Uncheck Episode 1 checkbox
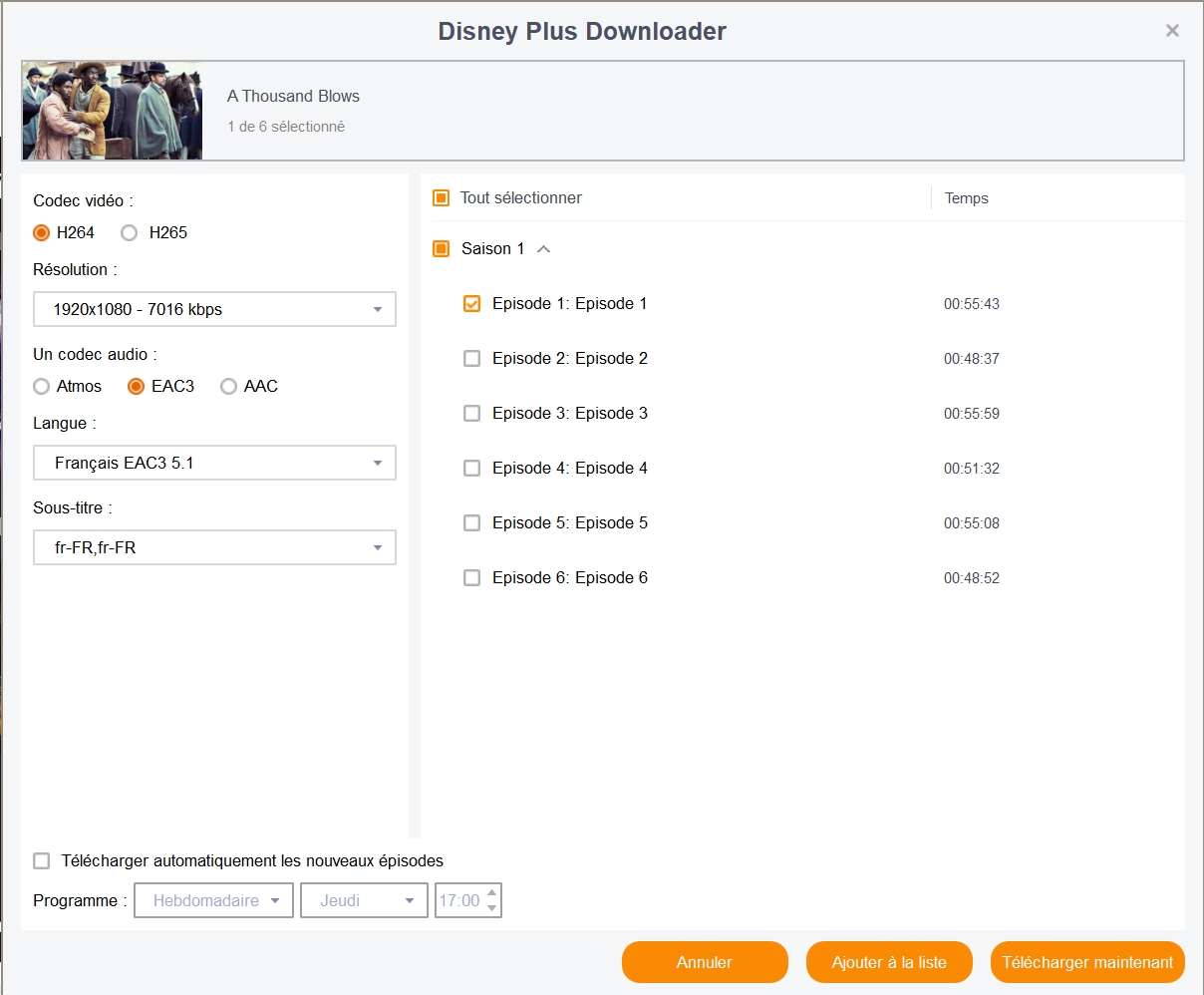The image size is (1204, 995). click(x=472, y=303)
